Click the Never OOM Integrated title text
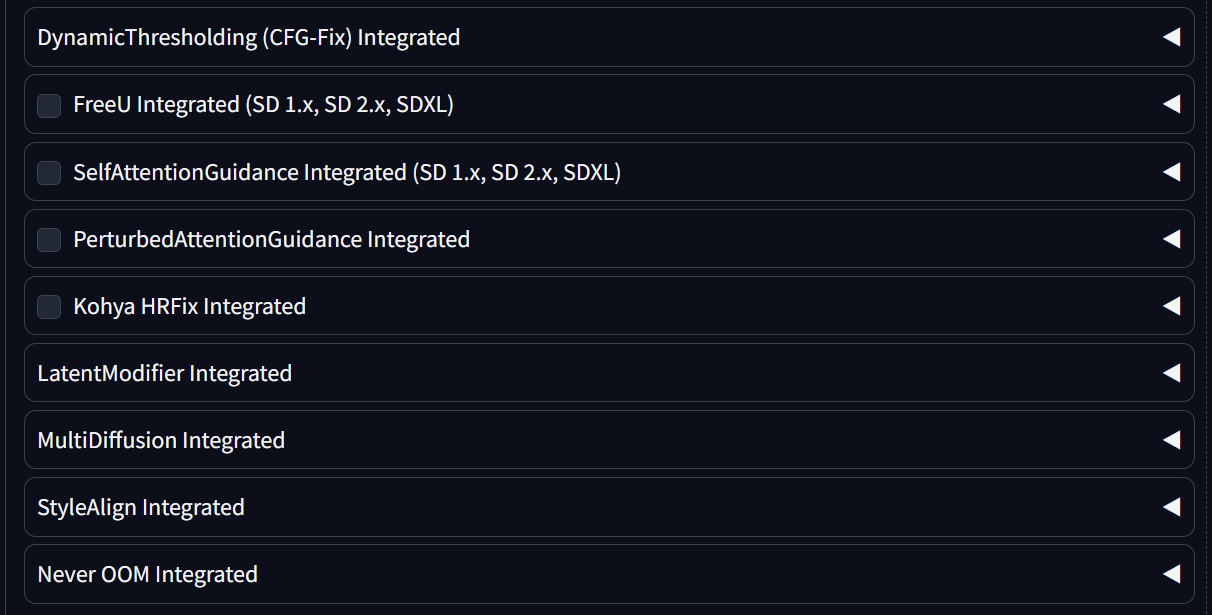Image resolution: width=1212 pixels, height=615 pixels. [x=147, y=575]
